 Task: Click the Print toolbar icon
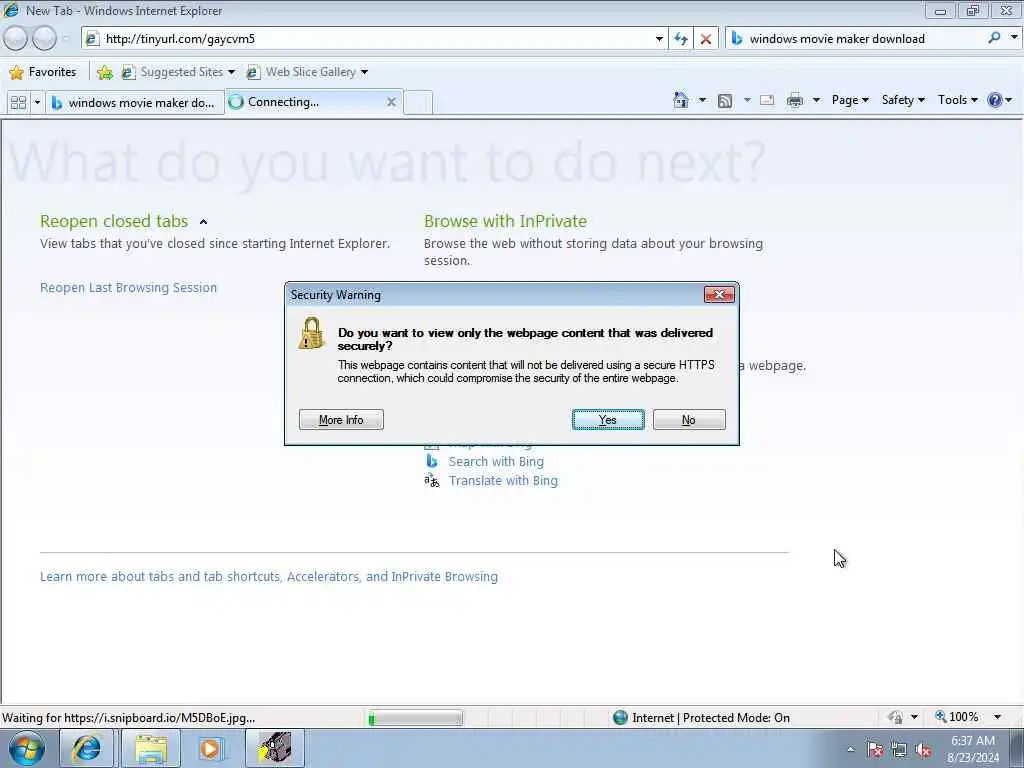click(795, 100)
